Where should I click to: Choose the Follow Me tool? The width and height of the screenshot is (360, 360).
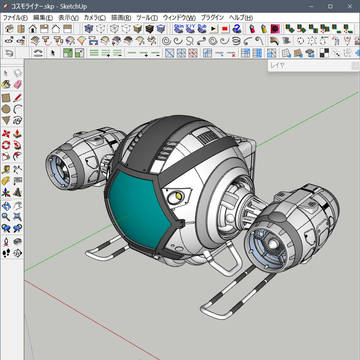click(x=17, y=145)
